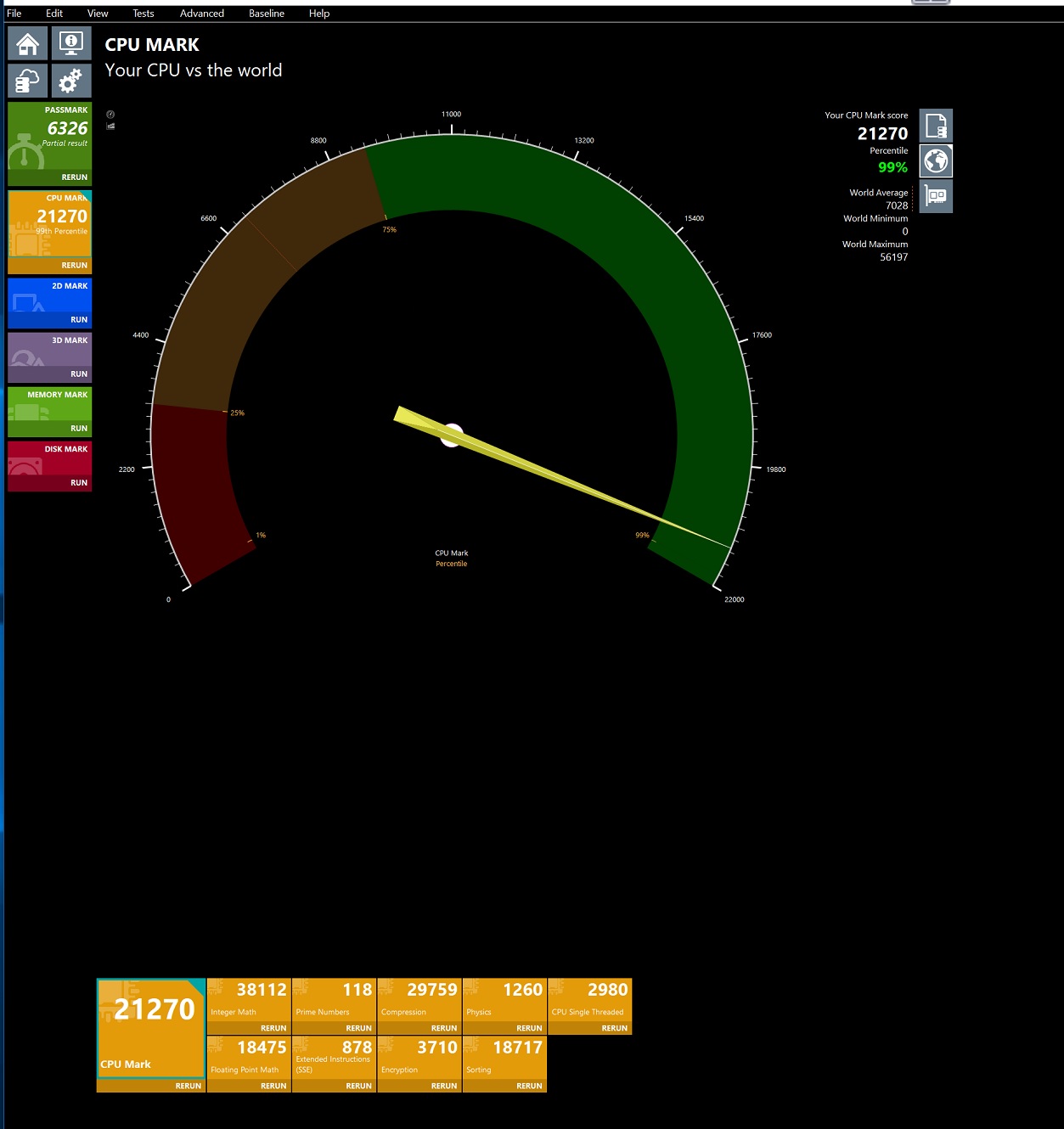Rerun CPU Mark from the sidebar tile
1064x1129 pixels.
50,266
